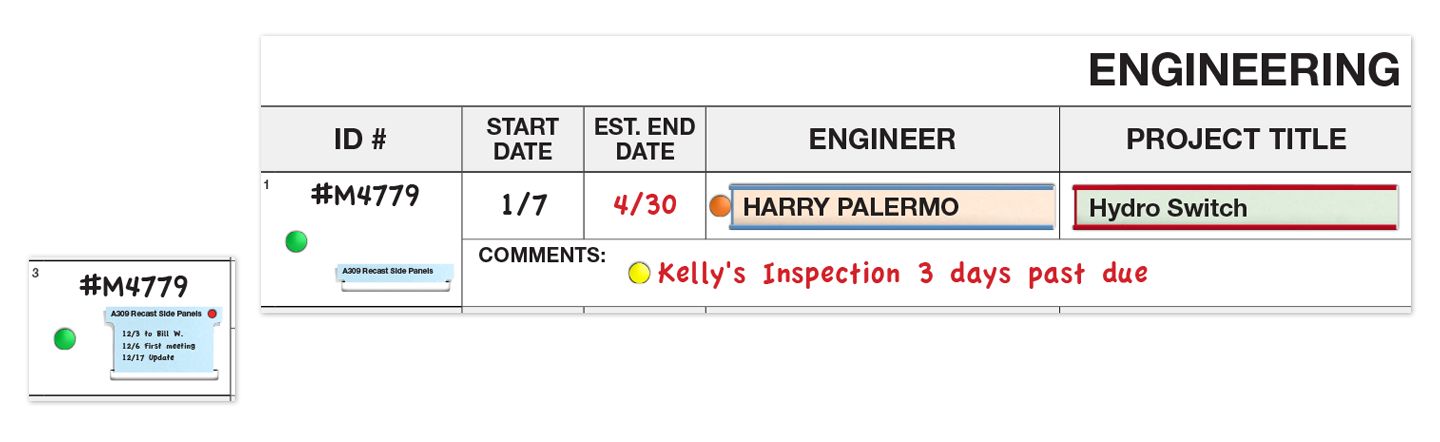Click the "12/17 Update" note line
The width and height of the screenshot is (1440, 442).
[x=148, y=357]
